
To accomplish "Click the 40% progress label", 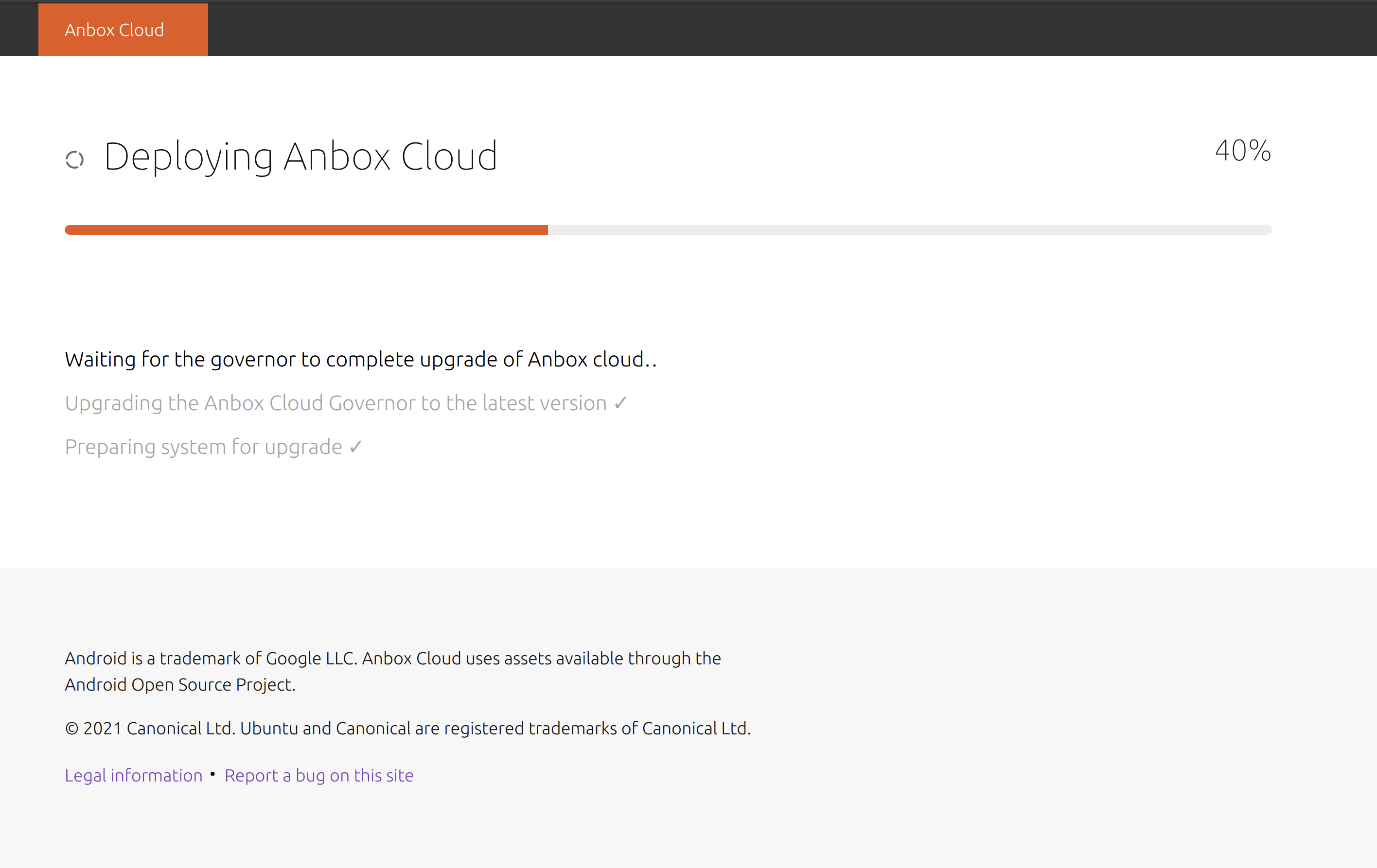I will (x=1243, y=152).
